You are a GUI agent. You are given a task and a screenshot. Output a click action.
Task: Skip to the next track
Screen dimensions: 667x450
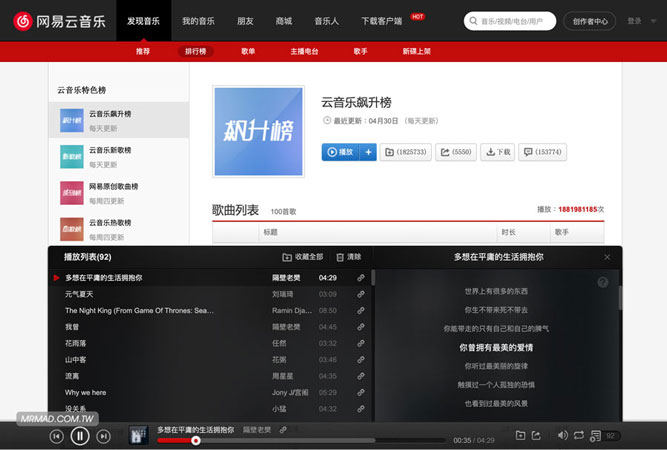click(x=104, y=436)
